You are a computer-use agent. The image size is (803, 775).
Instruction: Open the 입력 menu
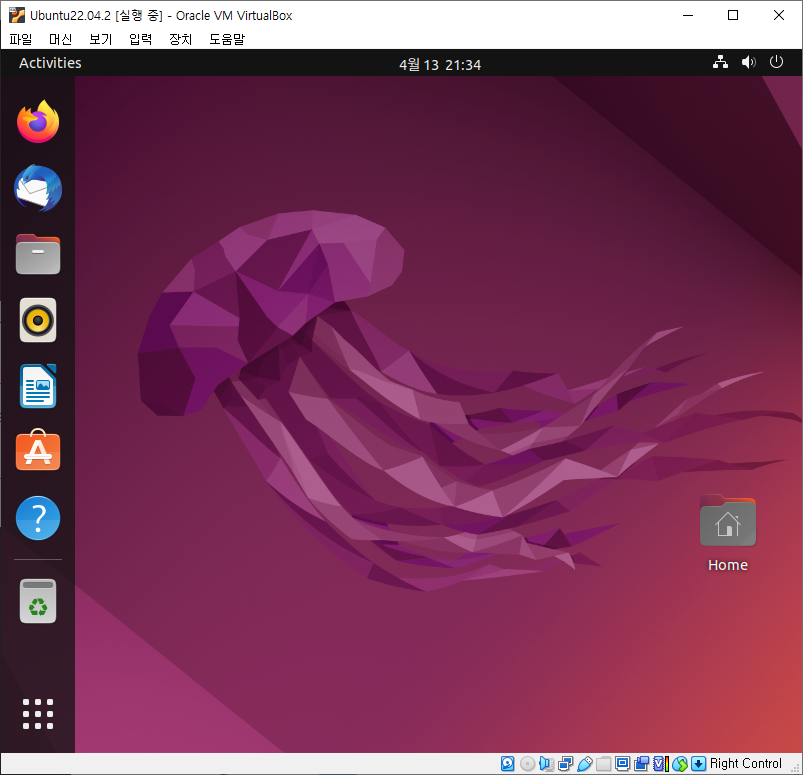click(140, 39)
